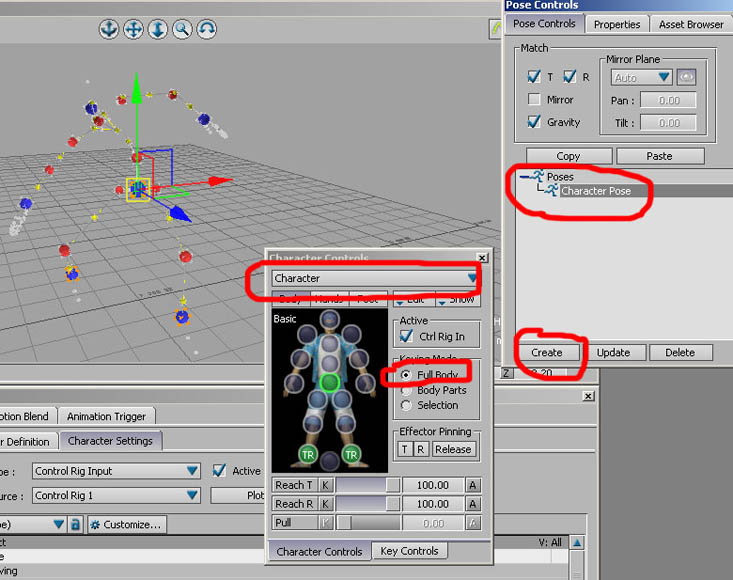Enable the Mirror checkbox
Viewport: 733px width, 580px height.
pyautogui.click(x=534, y=100)
